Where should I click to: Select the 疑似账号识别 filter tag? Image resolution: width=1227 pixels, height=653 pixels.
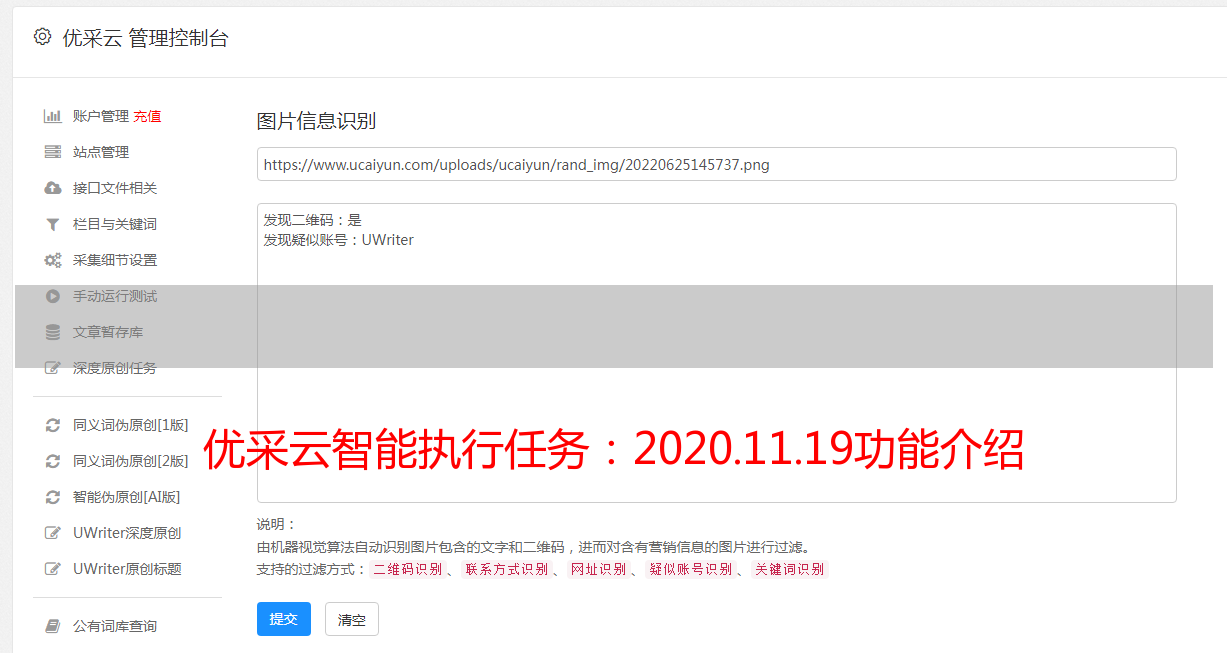690,569
